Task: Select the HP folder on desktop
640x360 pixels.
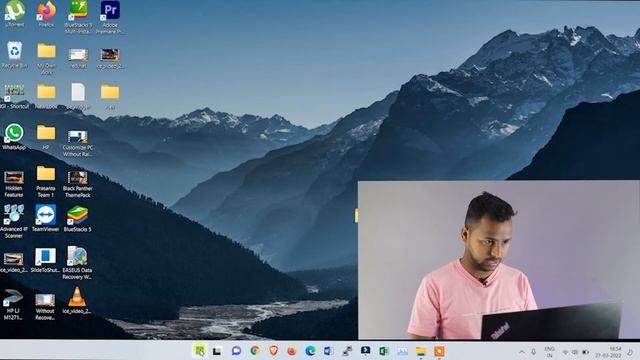Action: [46, 137]
